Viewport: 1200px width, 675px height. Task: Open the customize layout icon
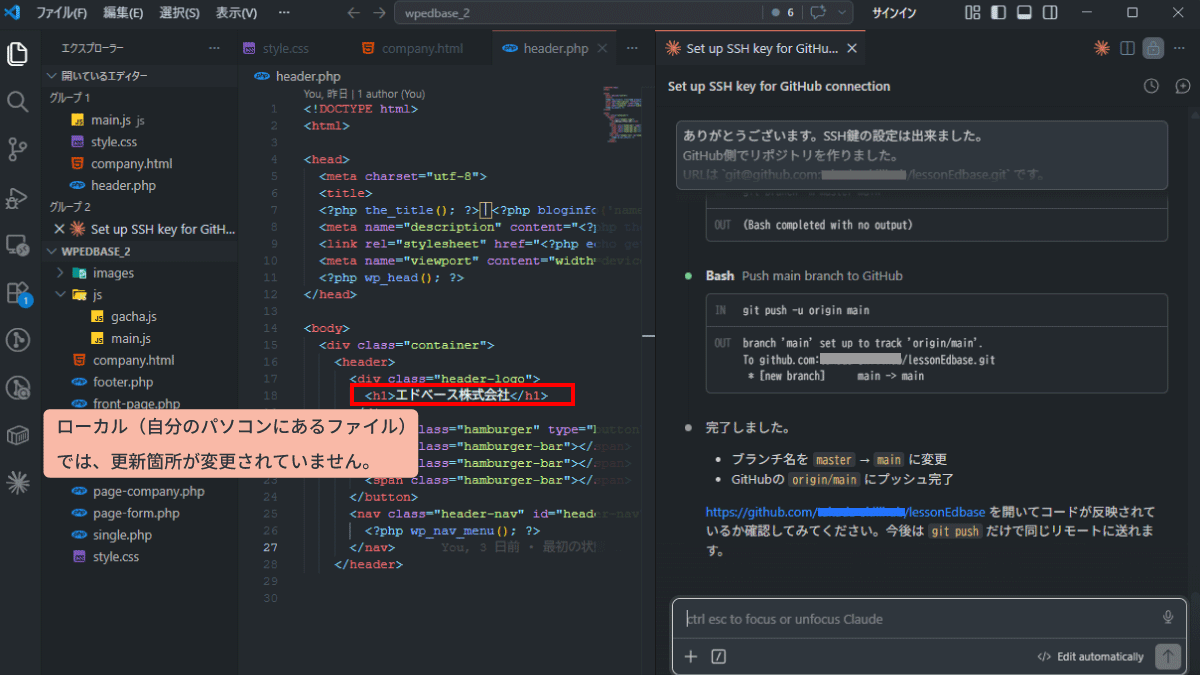click(972, 13)
